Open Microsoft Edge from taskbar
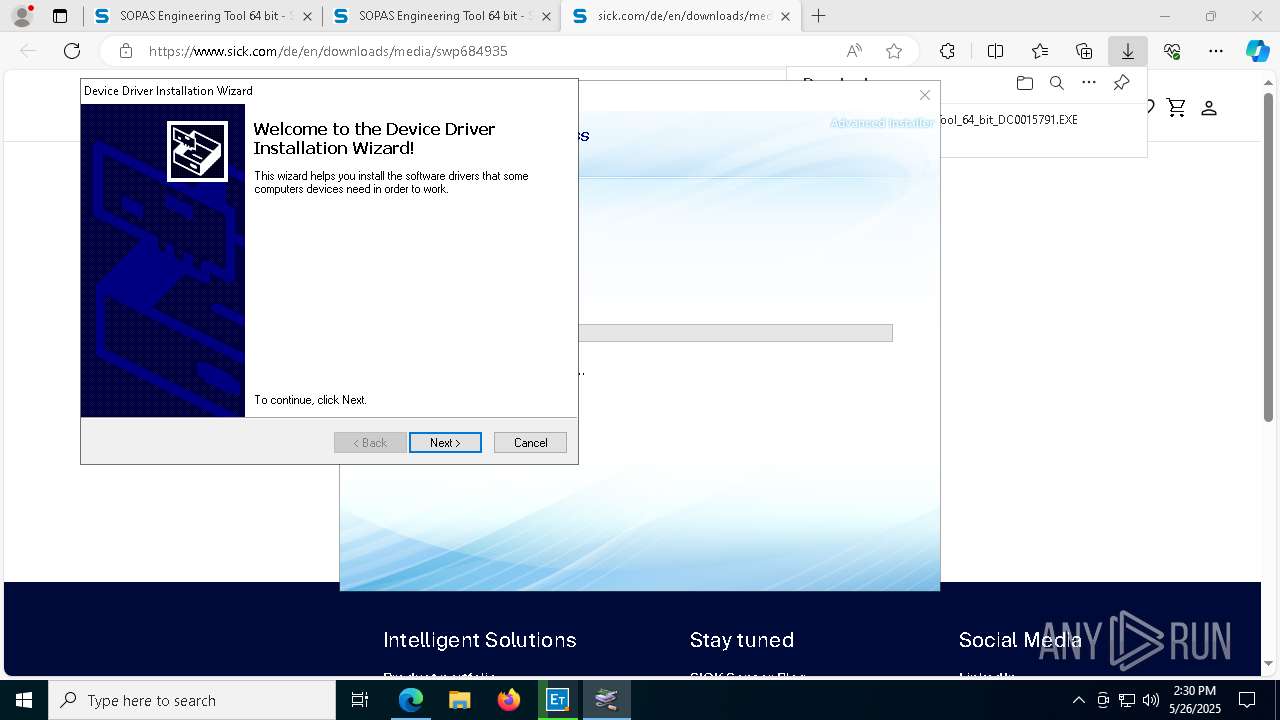The image size is (1280, 720). [x=411, y=700]
